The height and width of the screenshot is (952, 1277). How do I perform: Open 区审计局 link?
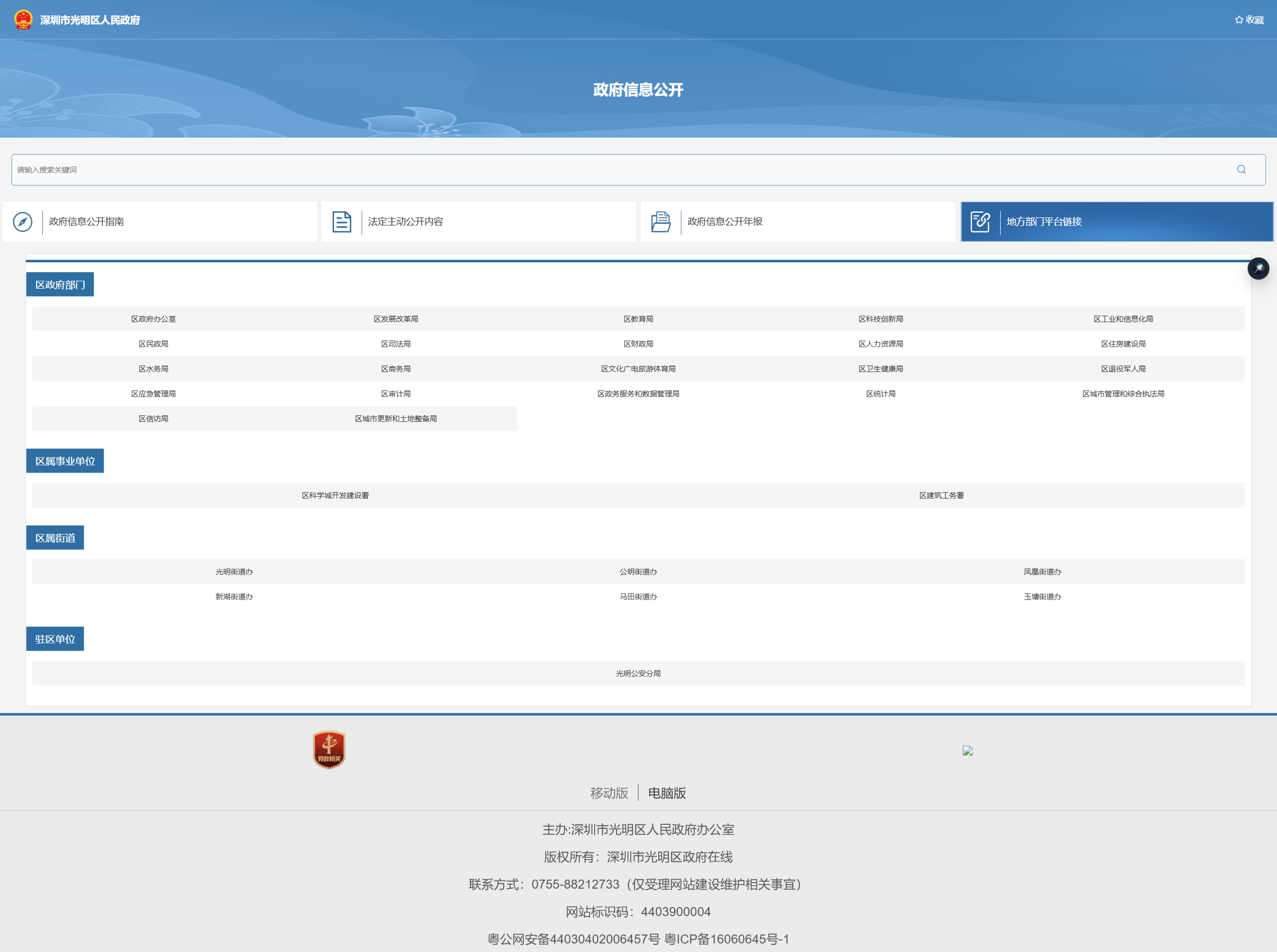[396, 393]
